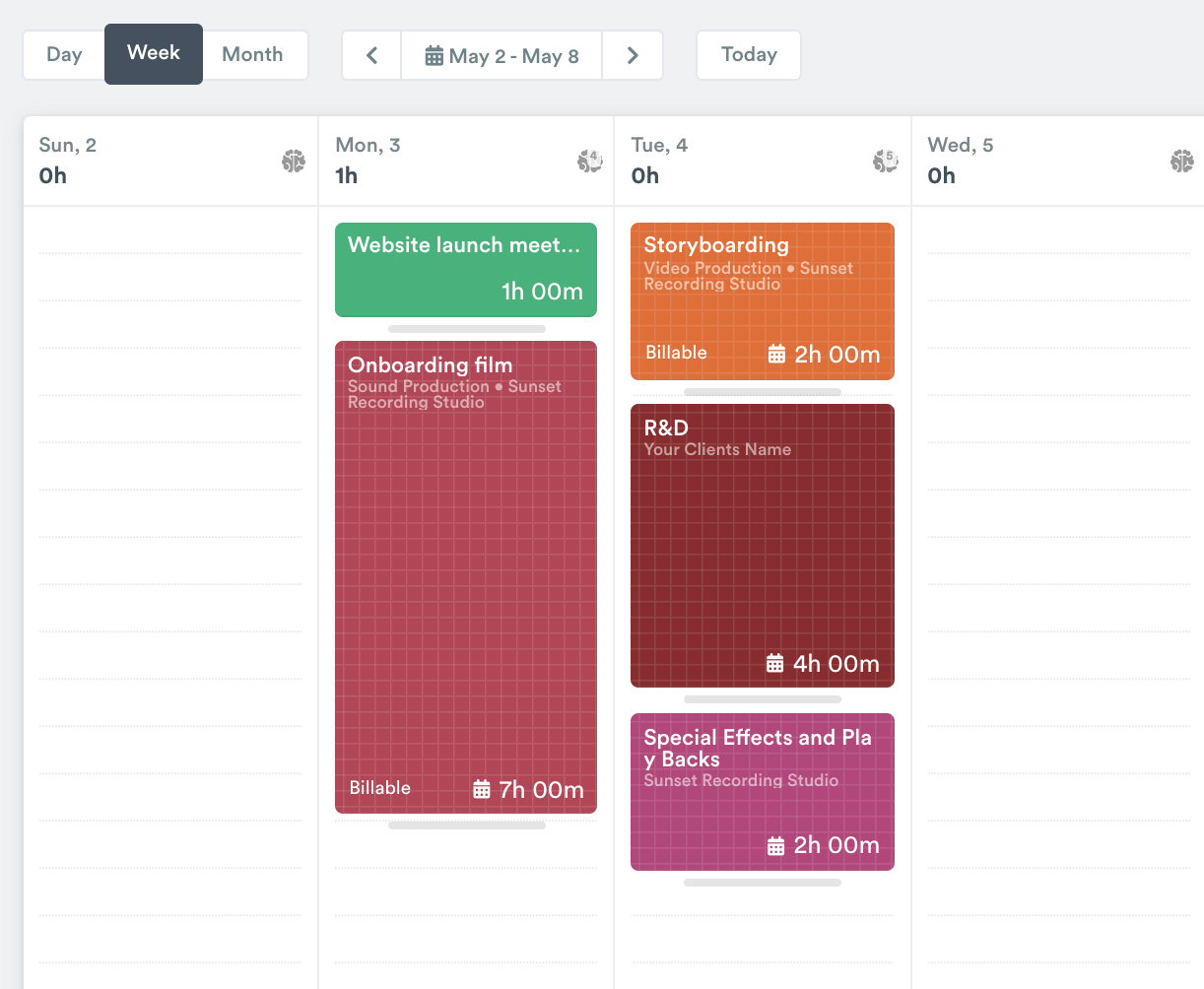The image size is (1204, 989).
Task: Go to previous week with left chevron
Action: tap(371, 56)
